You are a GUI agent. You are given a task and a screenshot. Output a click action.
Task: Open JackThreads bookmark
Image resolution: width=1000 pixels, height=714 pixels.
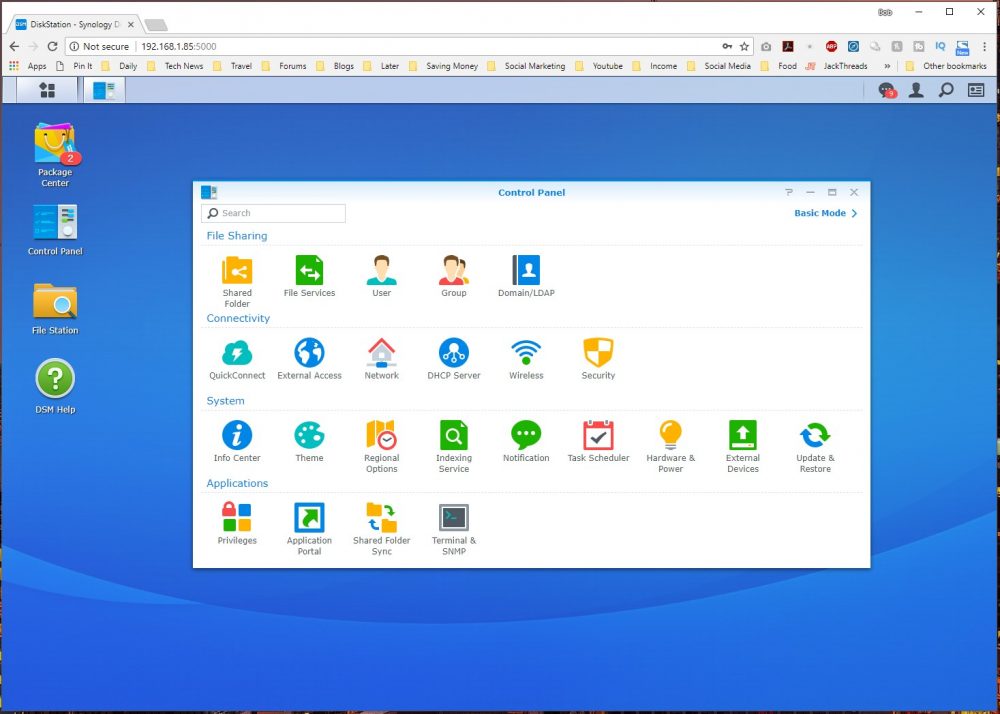(837, 66)
